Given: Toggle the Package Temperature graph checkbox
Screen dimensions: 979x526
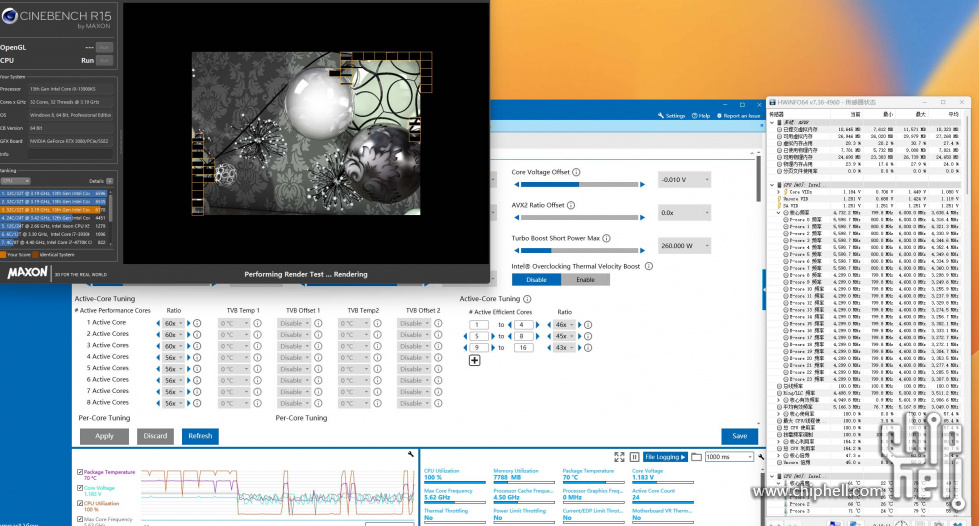Looking at the screenshot, I should pyautogui.click(x=80, y=472).
